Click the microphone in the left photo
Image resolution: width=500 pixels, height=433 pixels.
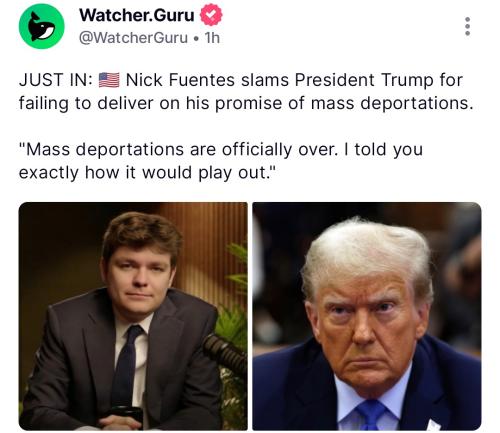(226, 353)
